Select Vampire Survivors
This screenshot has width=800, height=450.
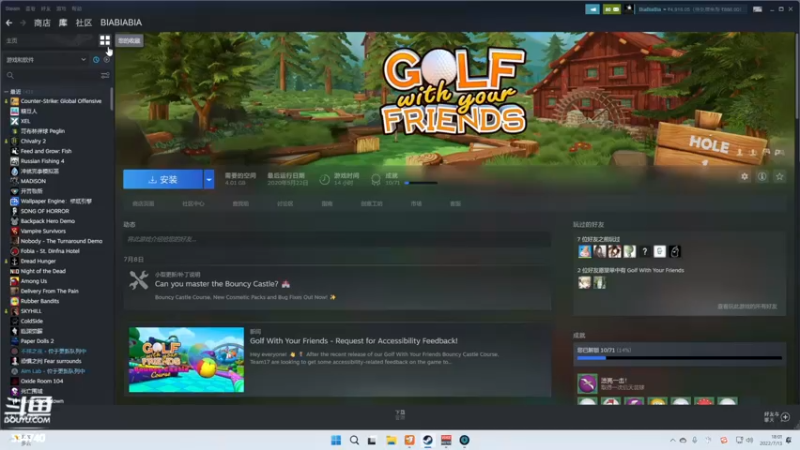43,231
